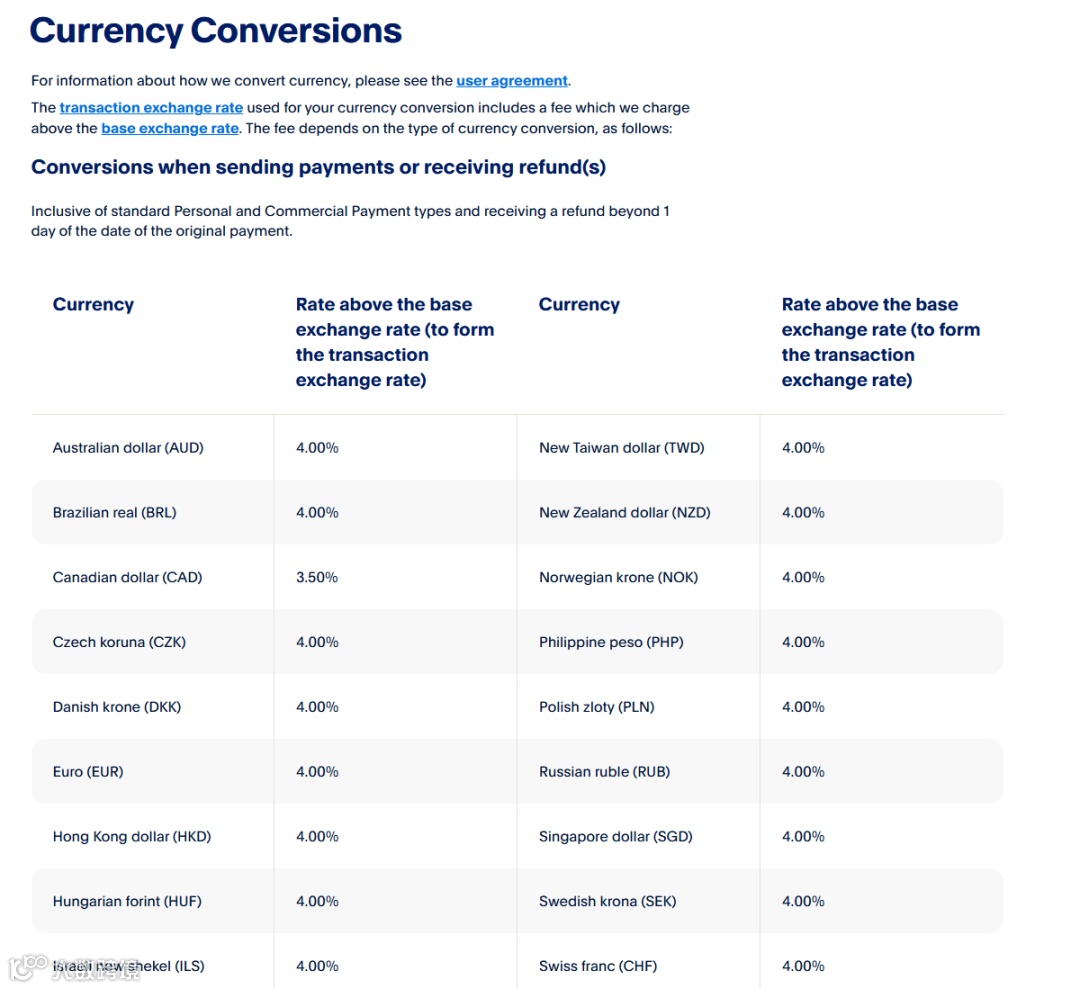The image size is (1080, 989).
Task: Click the transaction exchange rate link
Action: 151,107
